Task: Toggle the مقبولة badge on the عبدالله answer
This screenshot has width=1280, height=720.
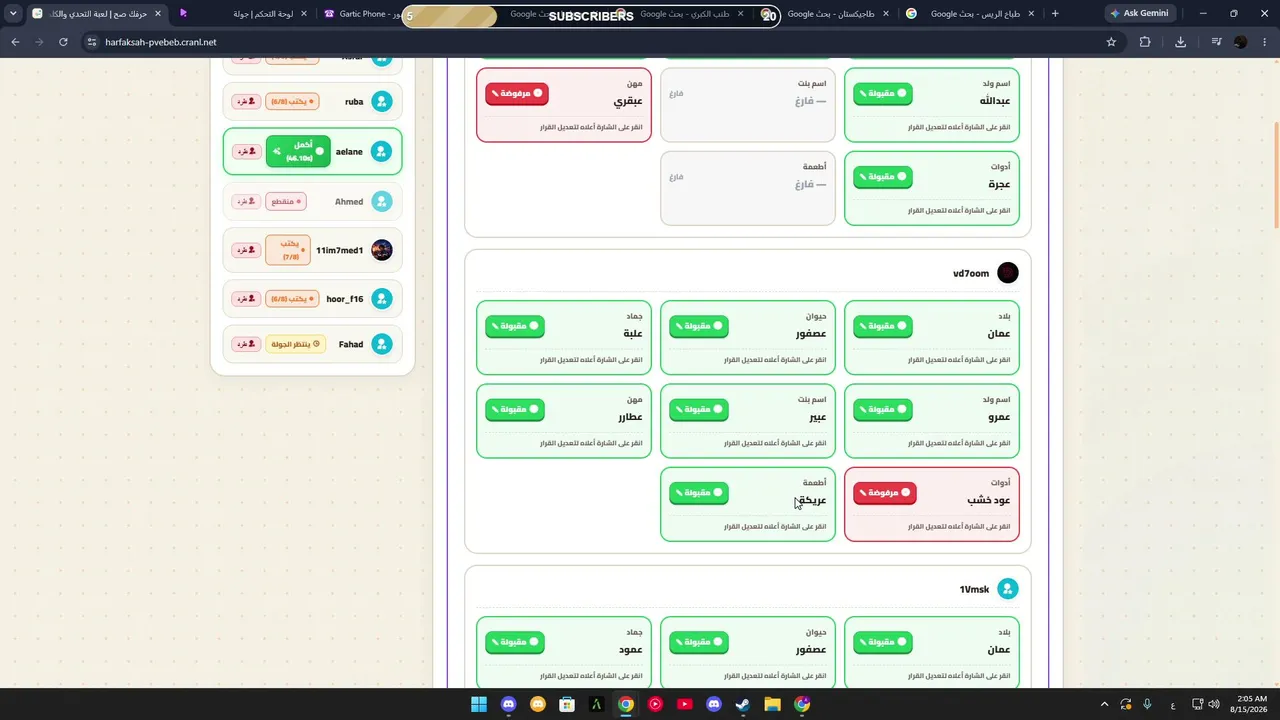Action: 882,93
